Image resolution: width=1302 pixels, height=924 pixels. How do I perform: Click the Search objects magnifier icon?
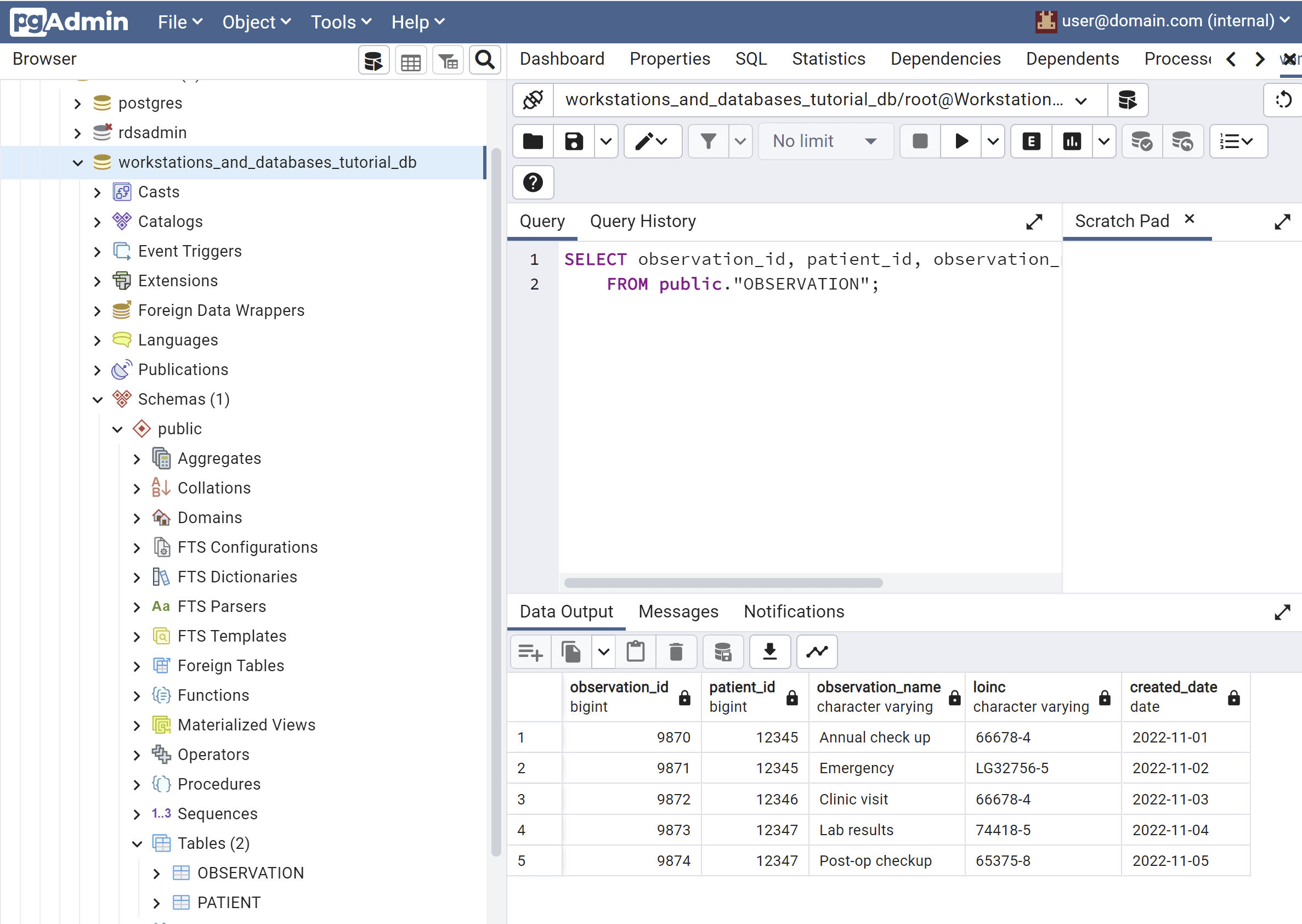point(485,60)
